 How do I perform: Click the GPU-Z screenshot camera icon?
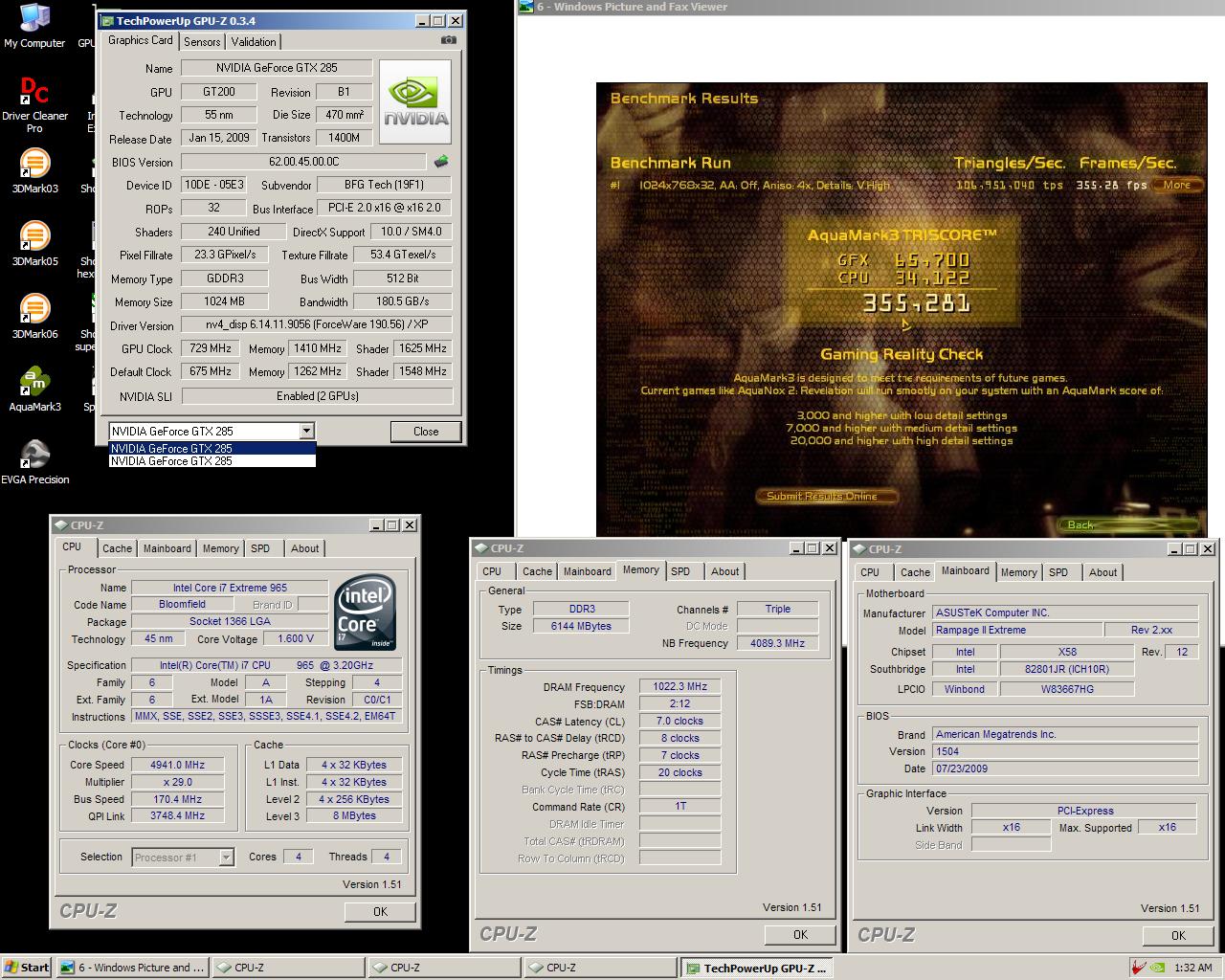coord(448,40)
